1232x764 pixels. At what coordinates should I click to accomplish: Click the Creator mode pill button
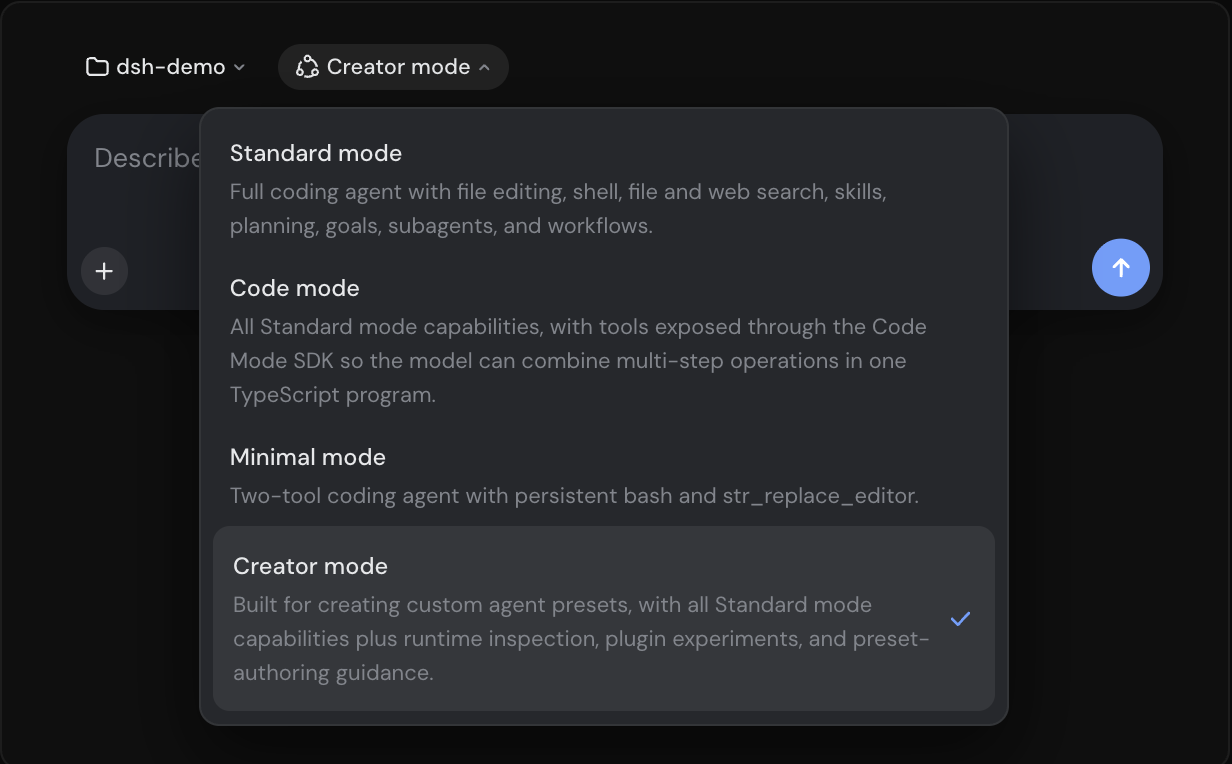tap(393, 67)
